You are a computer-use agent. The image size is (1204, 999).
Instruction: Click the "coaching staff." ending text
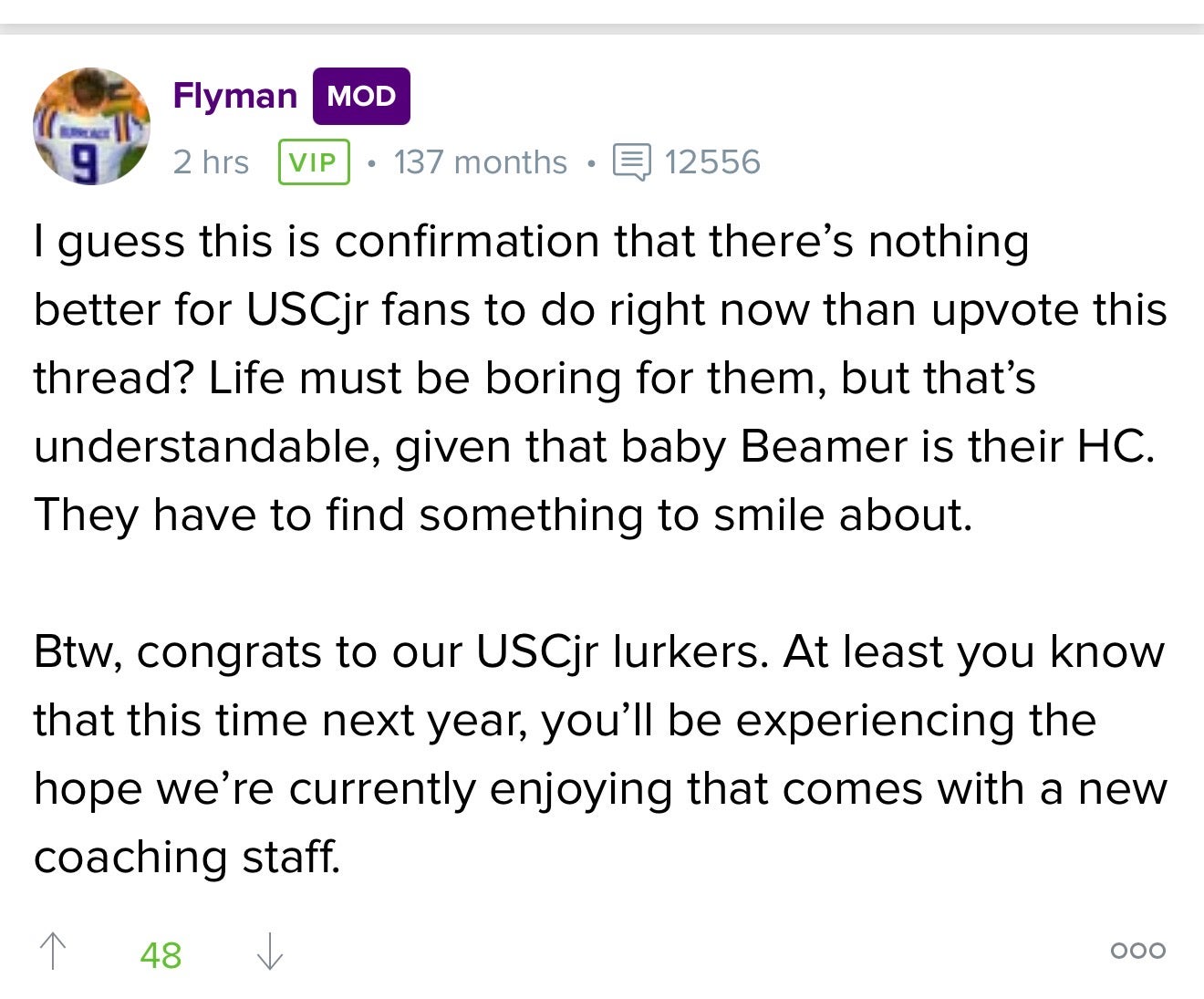pos(187,857)
